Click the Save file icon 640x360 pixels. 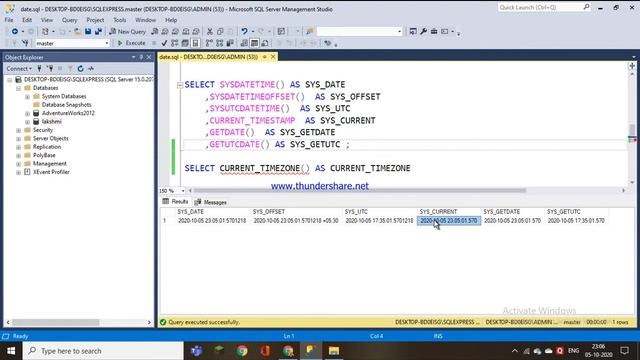pos(88,31)
